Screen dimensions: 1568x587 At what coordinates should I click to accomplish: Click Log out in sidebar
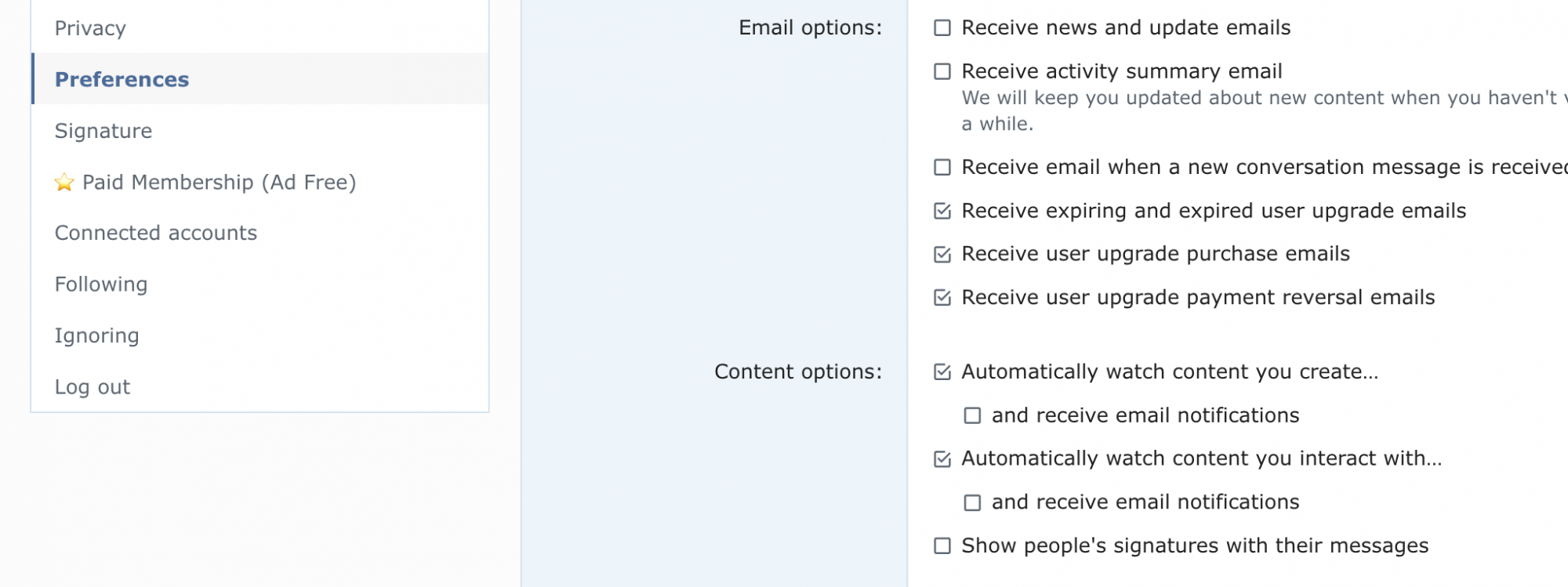(x=93, y=387)
